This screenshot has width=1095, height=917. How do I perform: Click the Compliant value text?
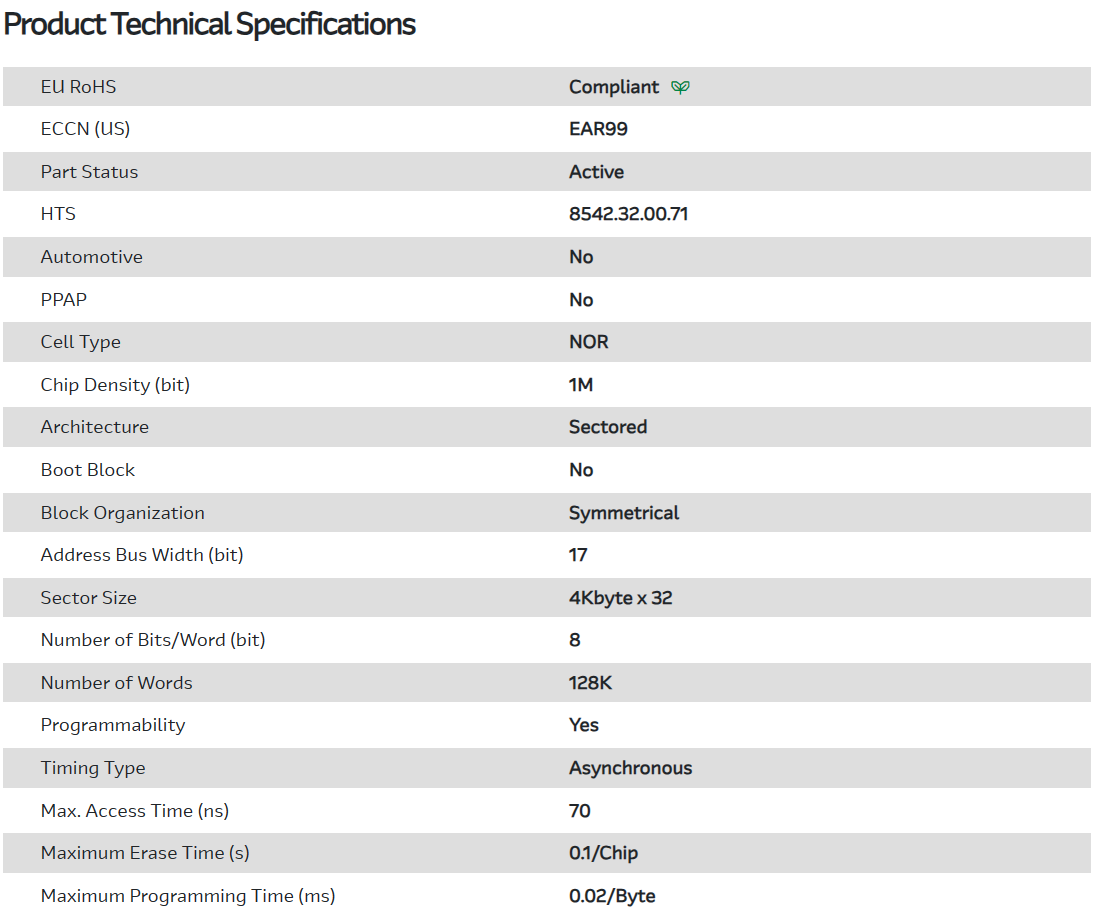click(614, 87)
